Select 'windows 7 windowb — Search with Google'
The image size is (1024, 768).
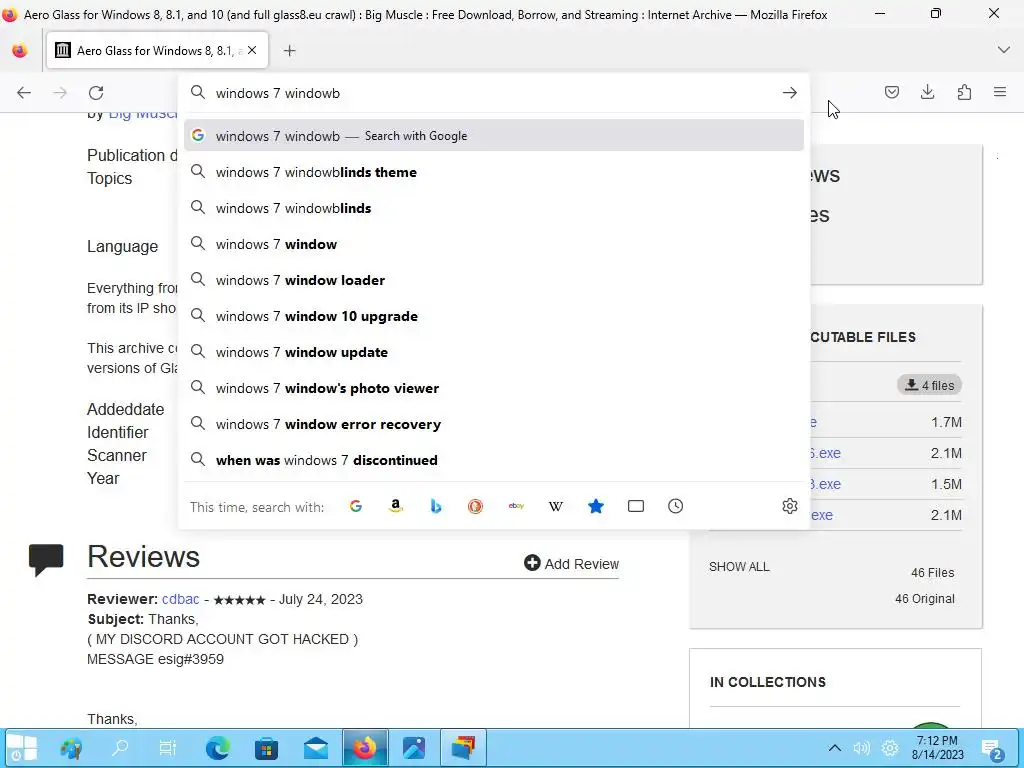pos(494,136)
